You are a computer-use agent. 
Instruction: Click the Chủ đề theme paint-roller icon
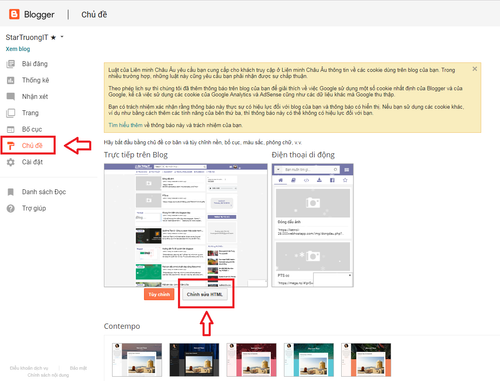click(11, 146)
